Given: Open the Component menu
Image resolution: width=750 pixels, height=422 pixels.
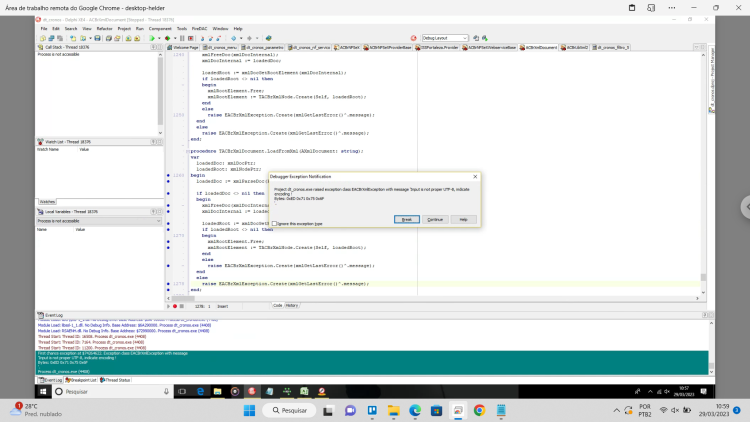Looking at the screenshot, I should 160,29.
